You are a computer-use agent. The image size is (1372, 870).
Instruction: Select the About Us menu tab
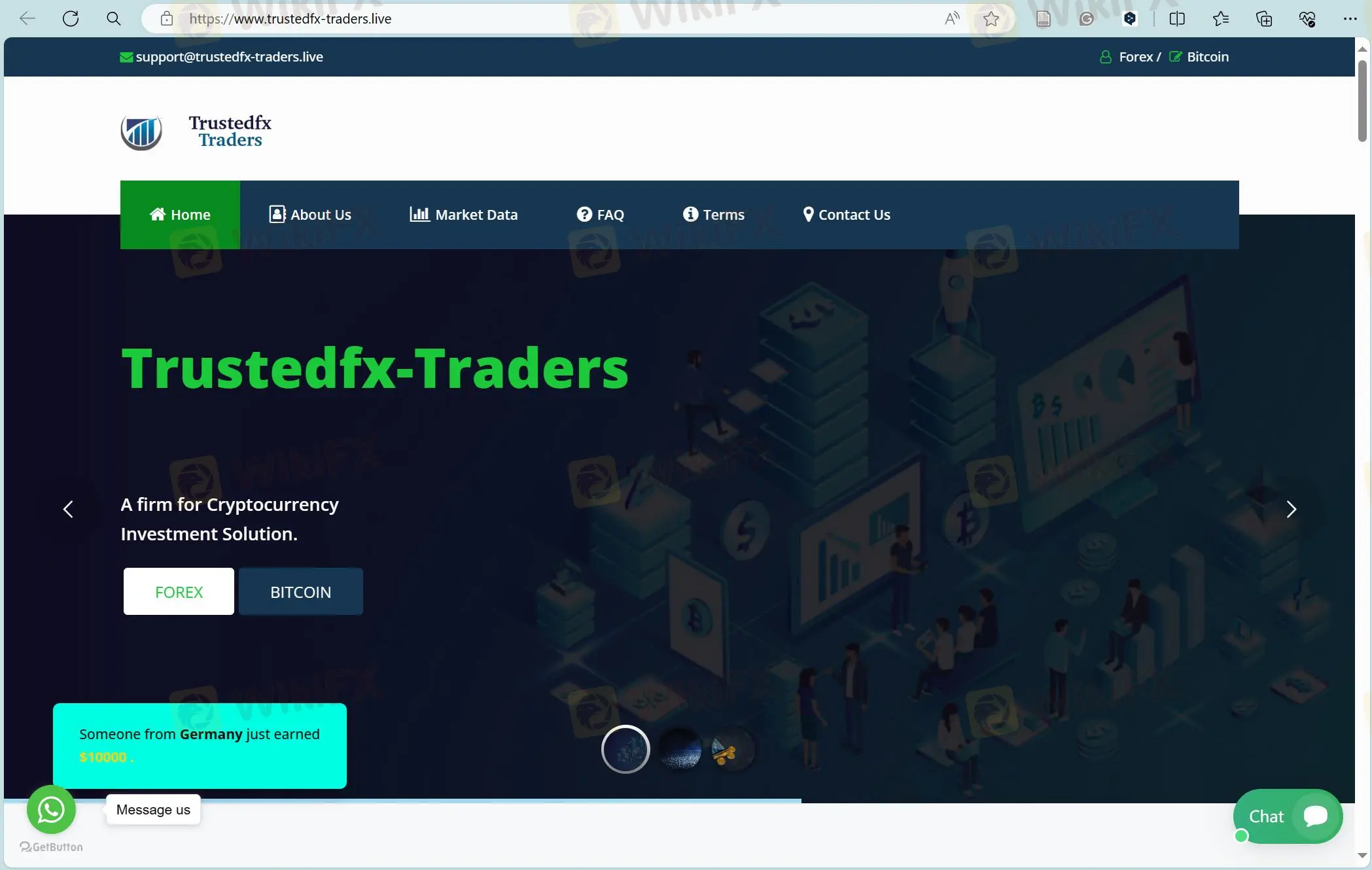click(x=310, y=214)
